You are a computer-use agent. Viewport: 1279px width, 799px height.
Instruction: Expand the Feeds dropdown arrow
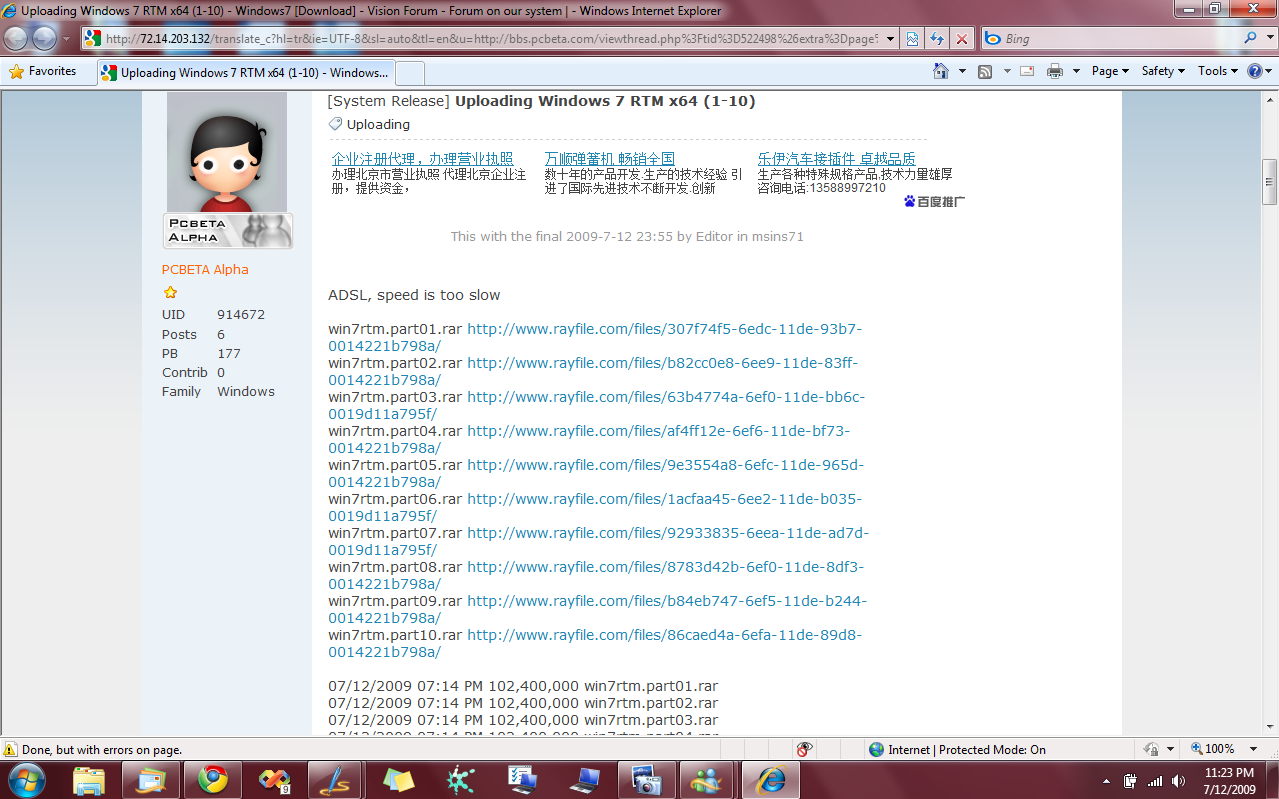(x=1005, y=71)
